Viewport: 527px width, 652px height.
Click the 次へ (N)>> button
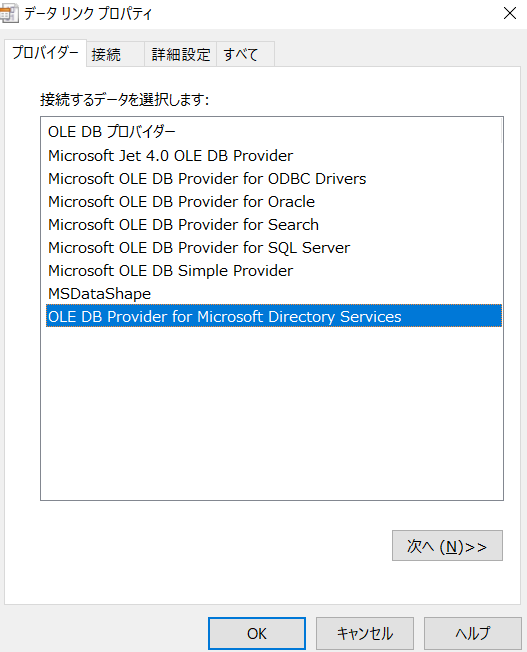pyautogui.click(x=447, y=546)
